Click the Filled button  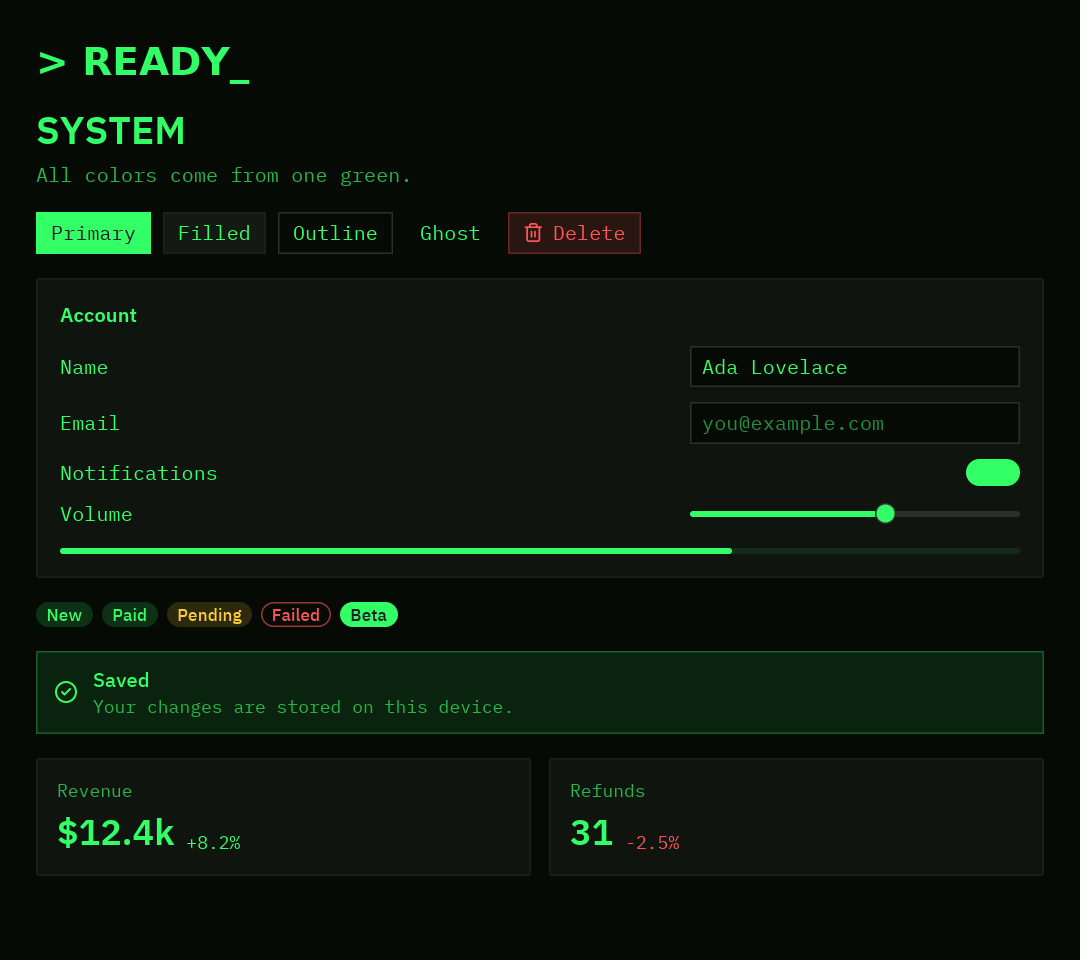214,233
